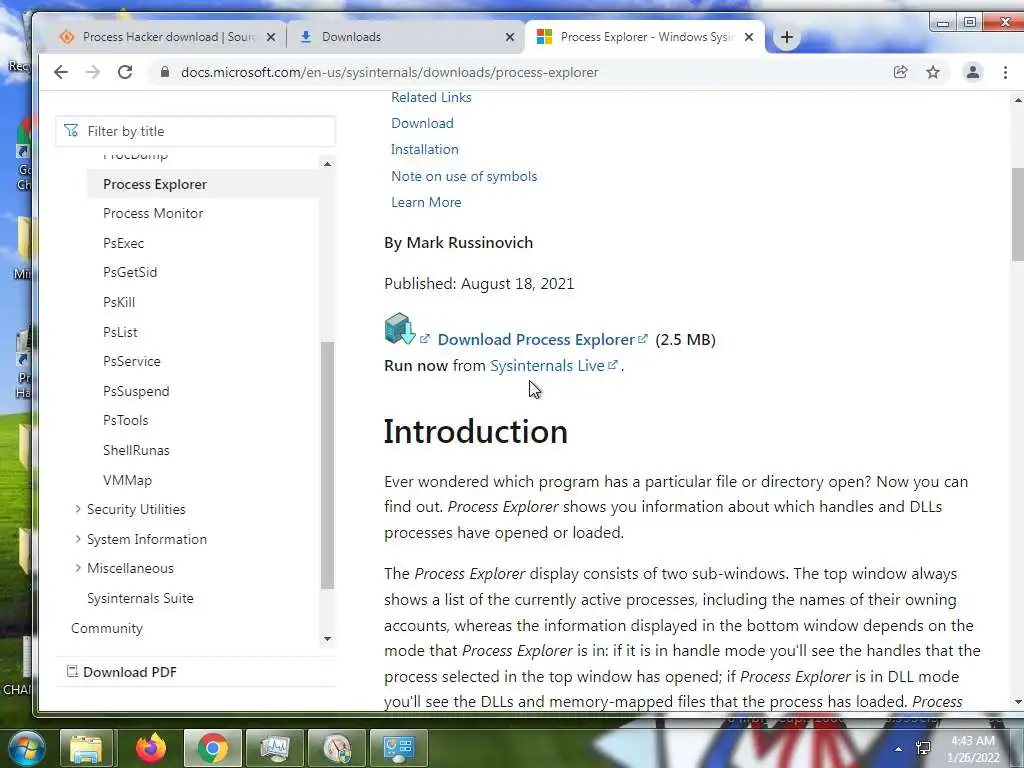Open PsTools in the sidebar
The width and height of the screenshot is (1024, 768).
(x=125, y=421)
